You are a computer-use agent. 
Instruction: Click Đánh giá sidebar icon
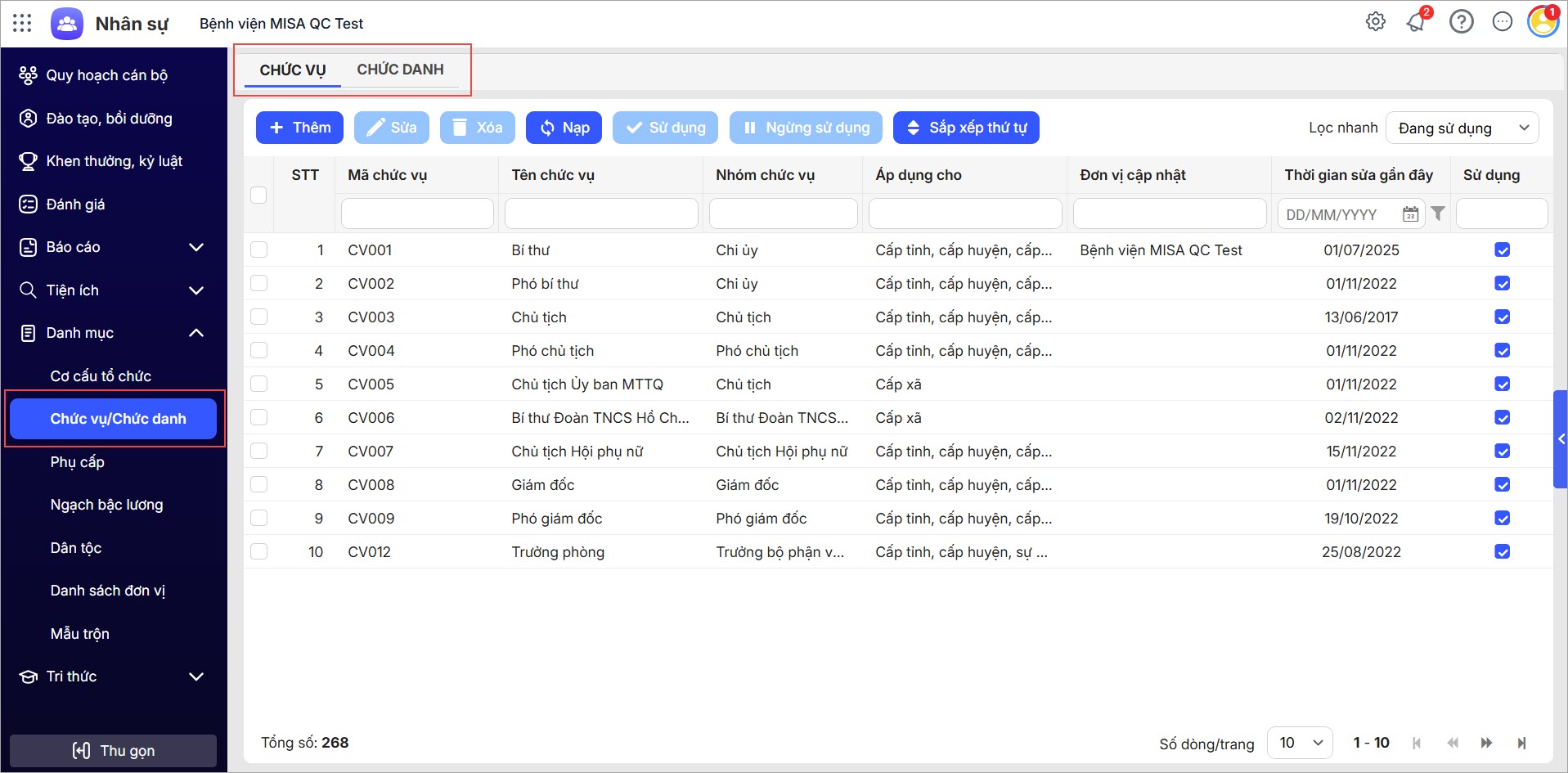(28, 204)
